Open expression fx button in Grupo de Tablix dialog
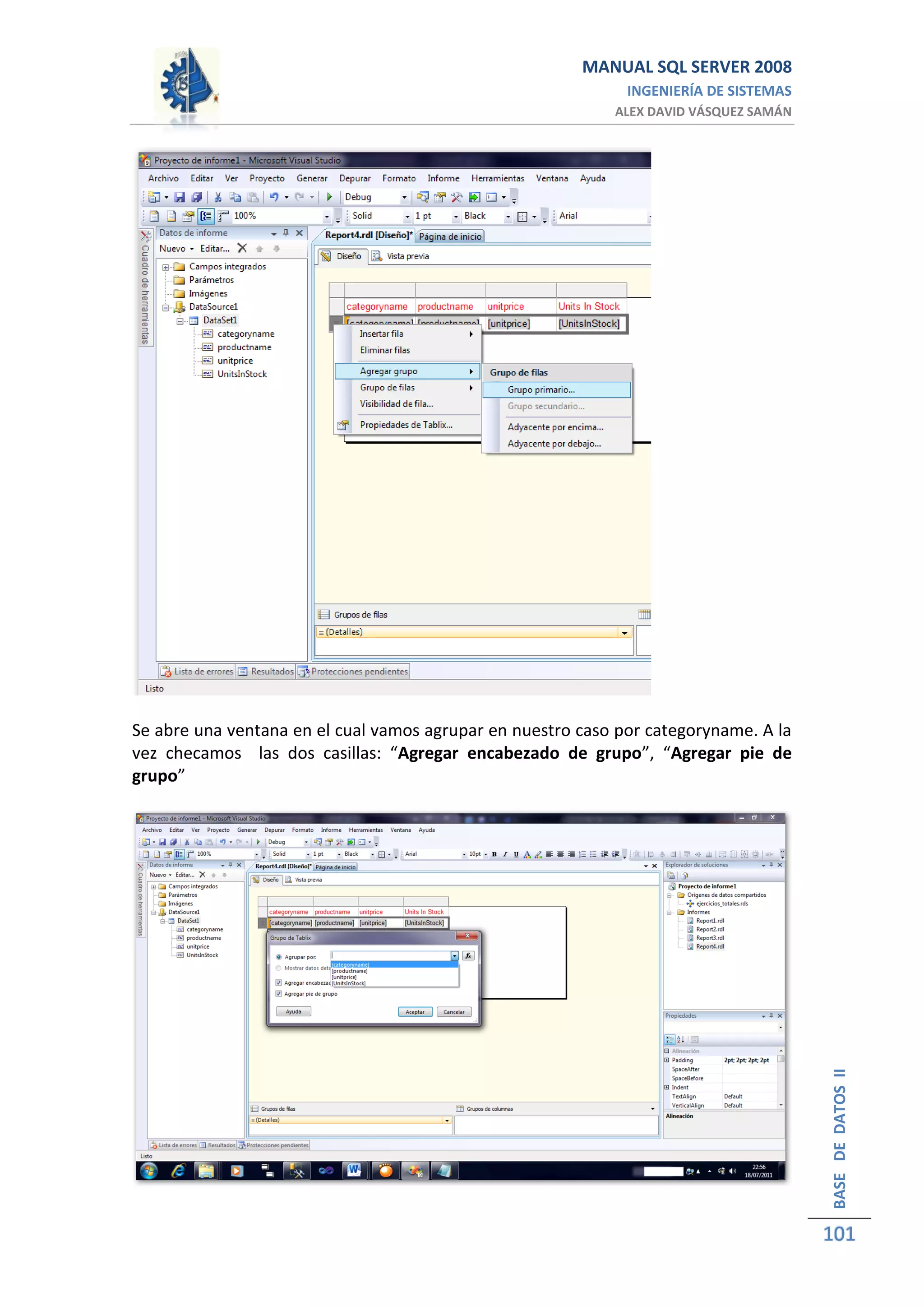This screenshot has width=924, height=1307. click(468, 956)
